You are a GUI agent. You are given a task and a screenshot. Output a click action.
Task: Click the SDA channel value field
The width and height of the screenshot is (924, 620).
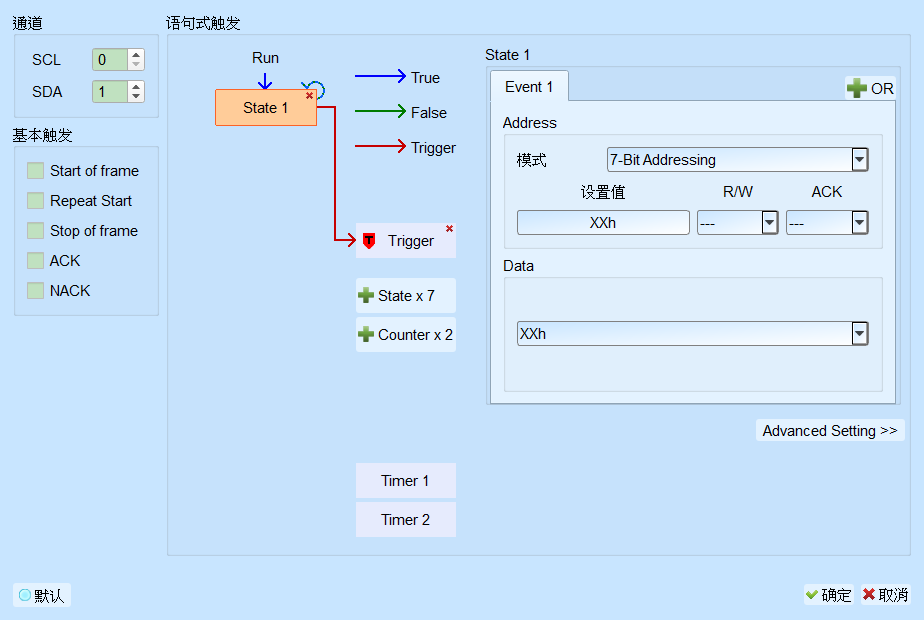coord(110,91)
